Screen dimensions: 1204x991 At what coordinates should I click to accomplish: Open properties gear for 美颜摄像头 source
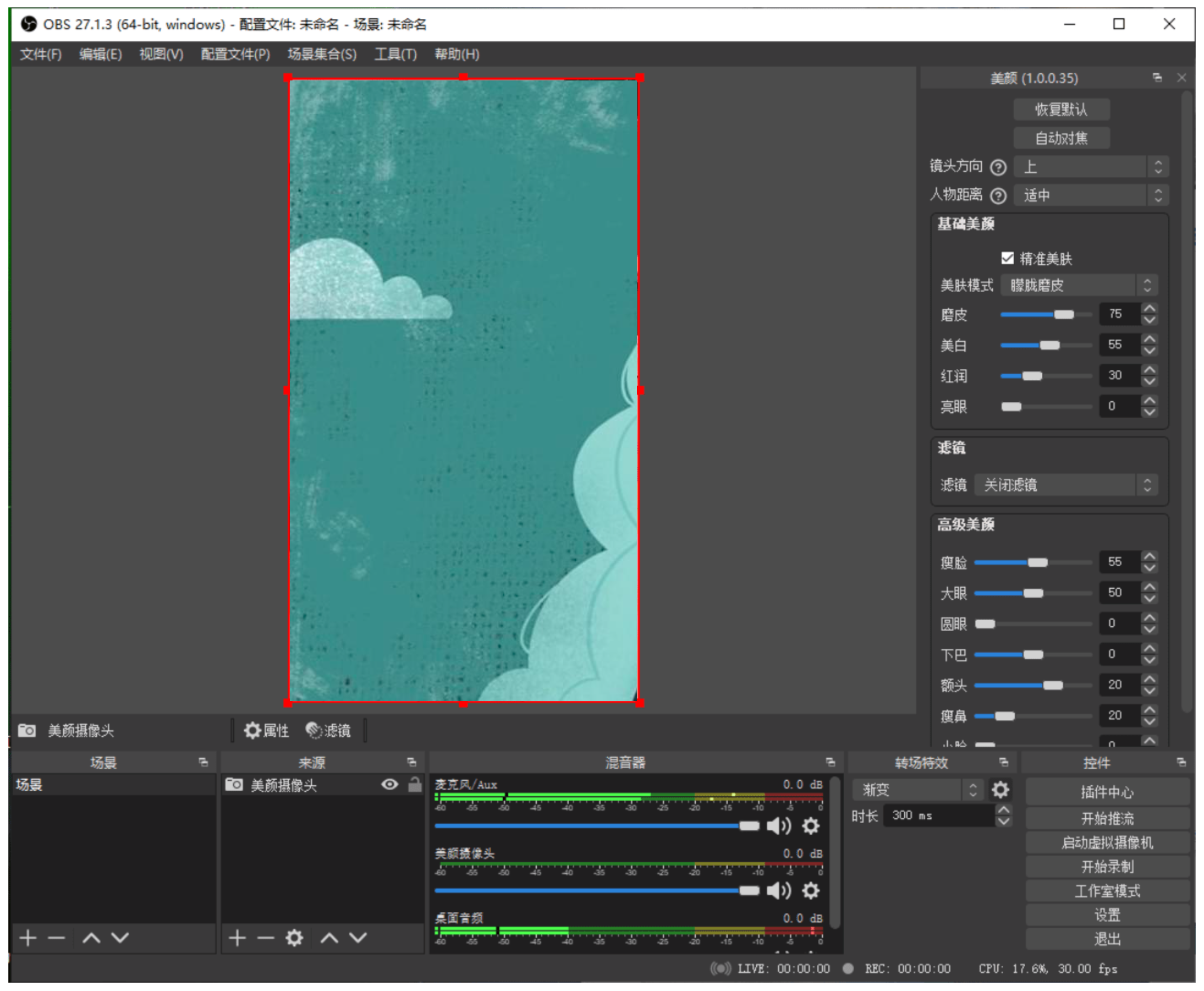(266, 731)
